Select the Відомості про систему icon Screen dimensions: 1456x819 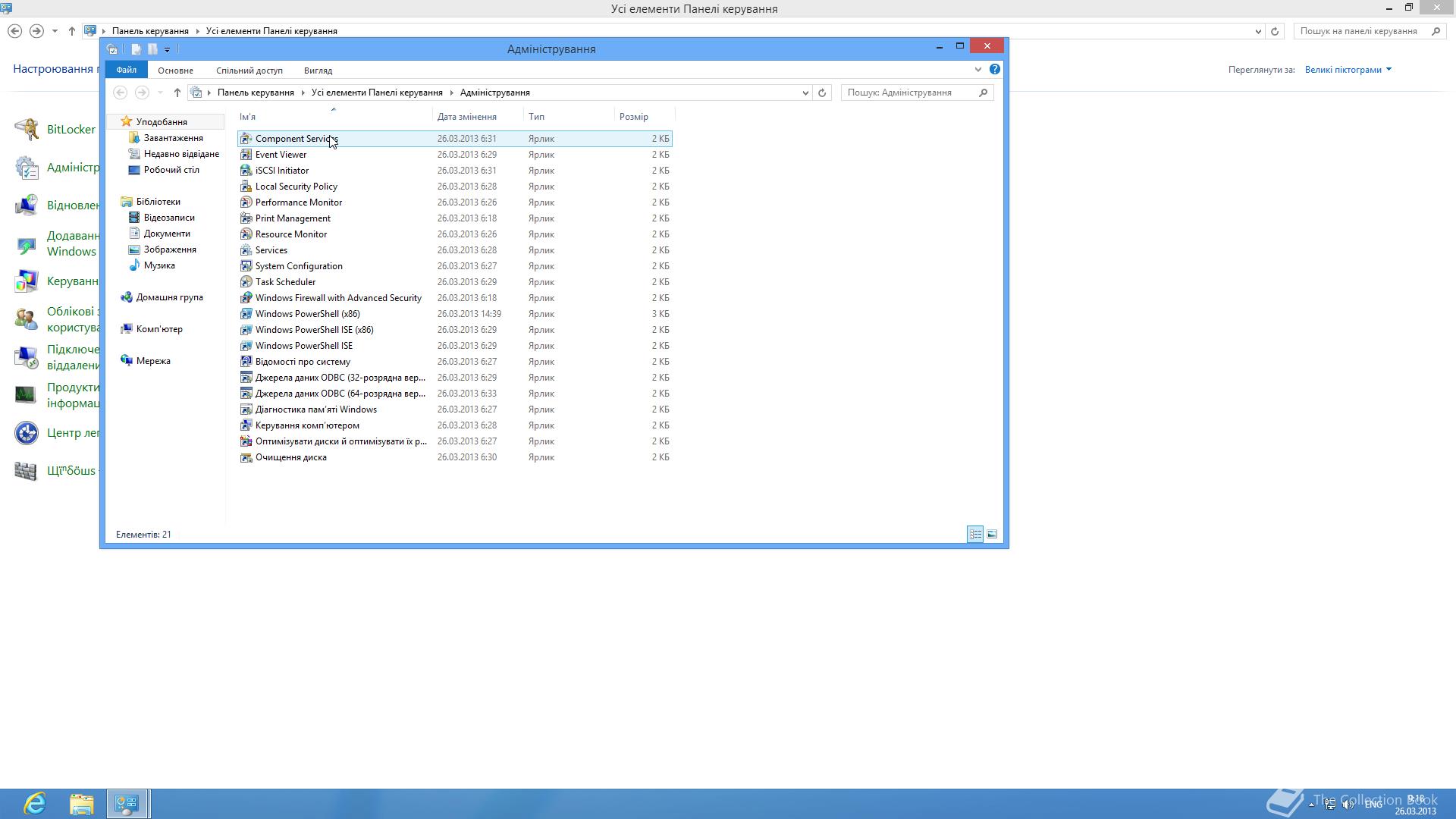pos(246,362)
